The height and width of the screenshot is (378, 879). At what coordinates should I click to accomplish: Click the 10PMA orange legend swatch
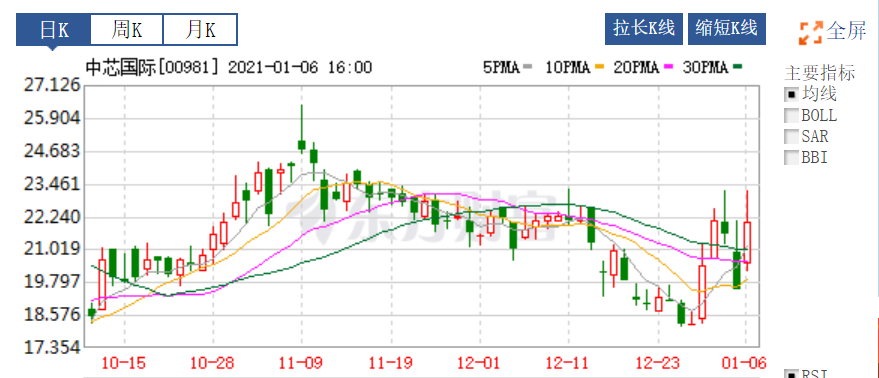[600, 68]
